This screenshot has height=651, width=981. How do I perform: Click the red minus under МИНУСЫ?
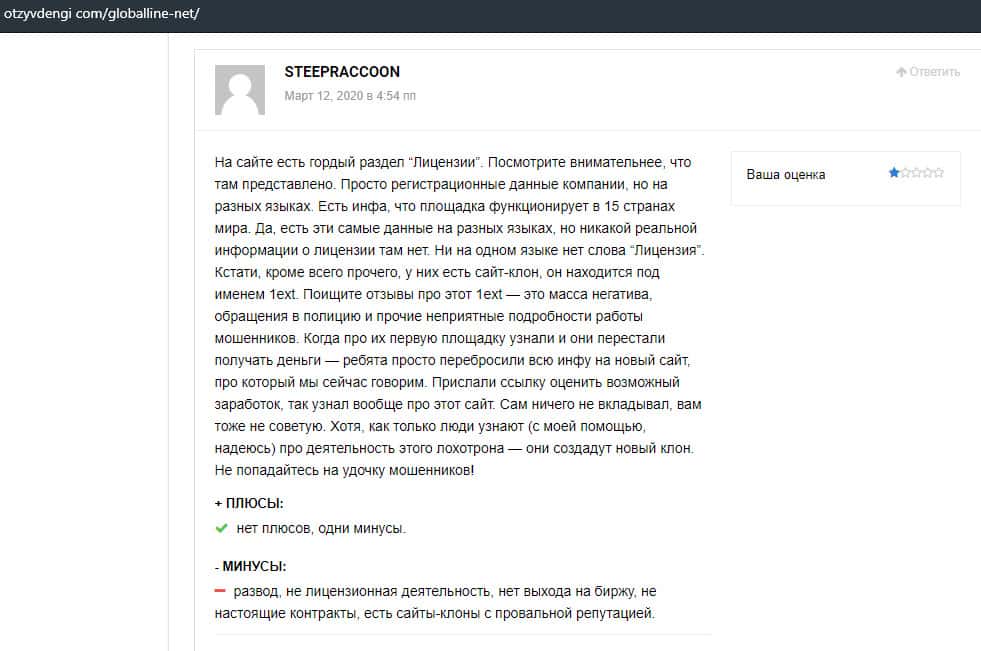point(222,591)
